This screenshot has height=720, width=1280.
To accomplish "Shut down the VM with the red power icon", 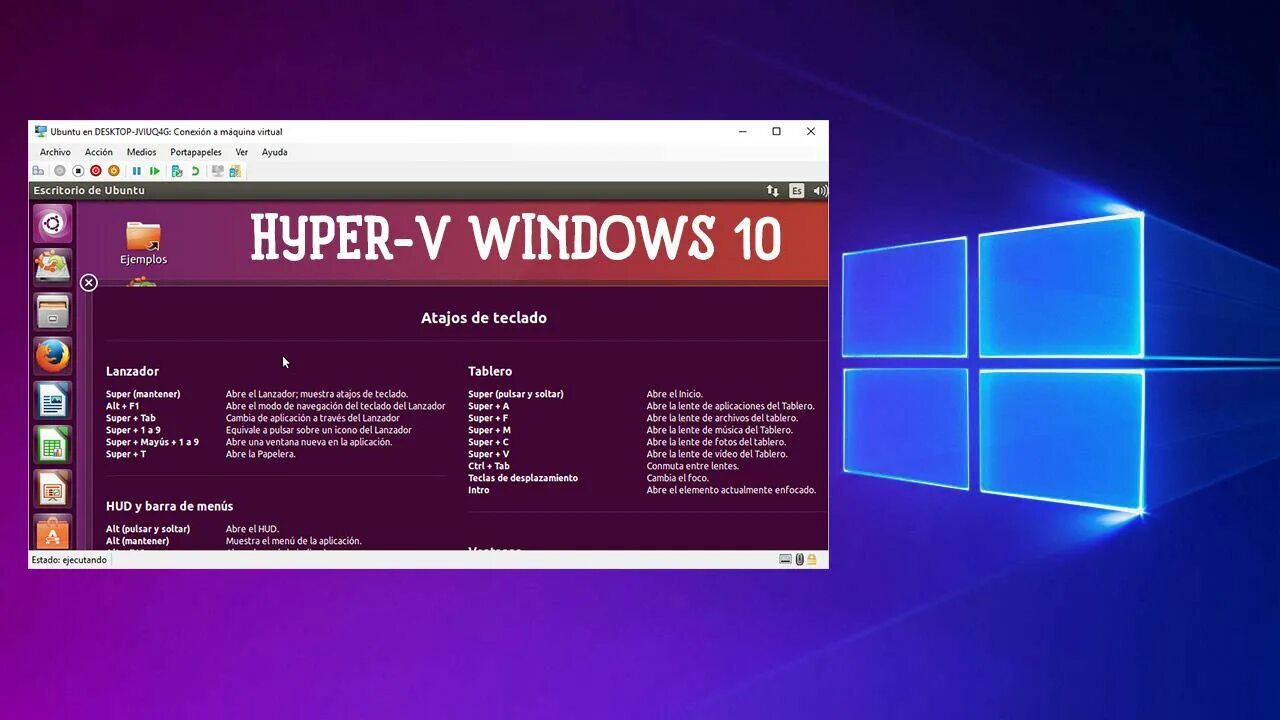I will point(96,171).
